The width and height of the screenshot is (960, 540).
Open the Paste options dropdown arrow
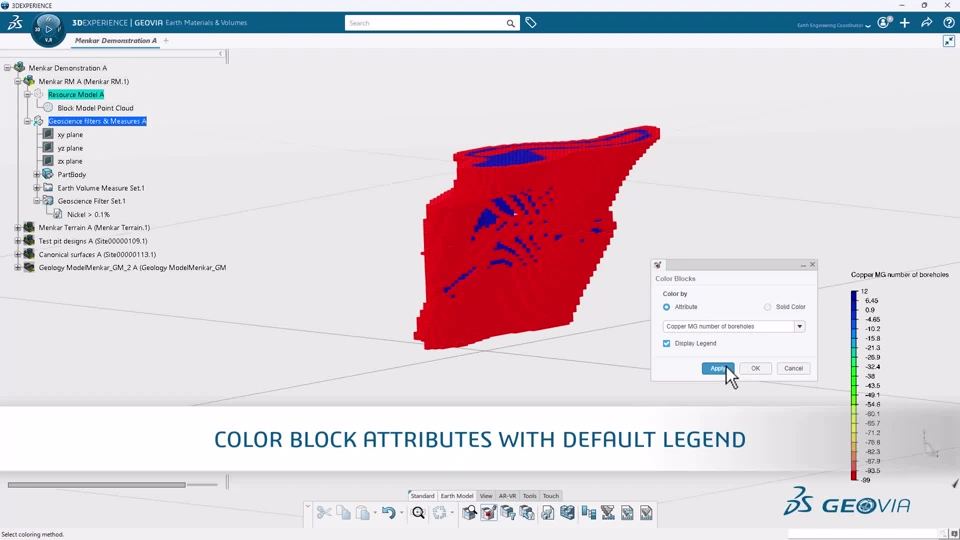(x=375, y=513)
